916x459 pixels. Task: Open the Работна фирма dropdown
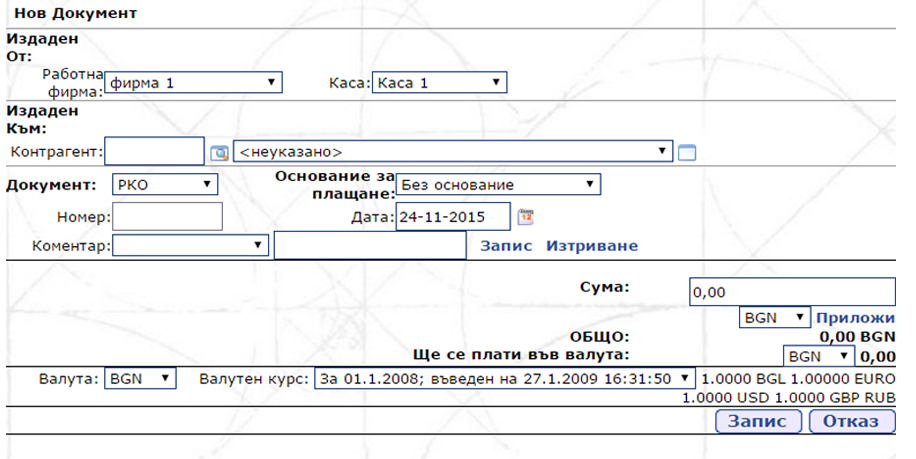click(x=193, y=82)
